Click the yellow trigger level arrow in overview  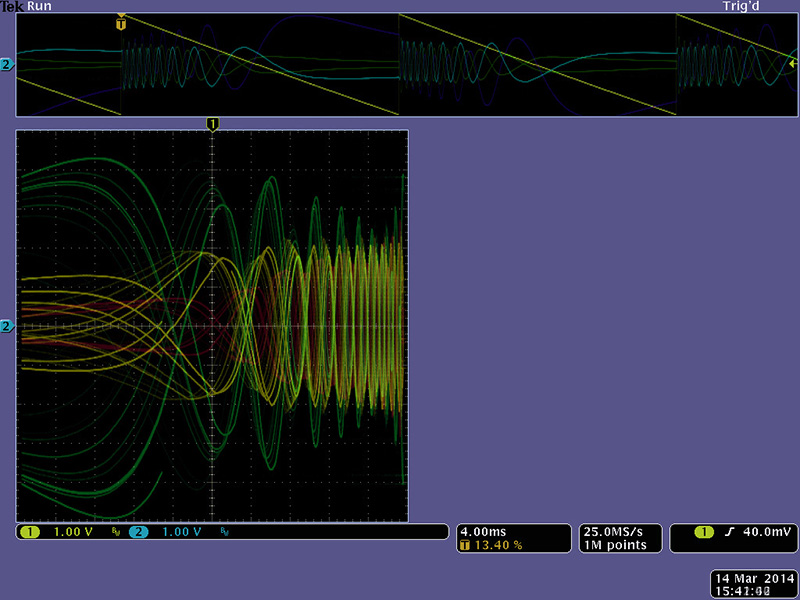coord(792,63)
